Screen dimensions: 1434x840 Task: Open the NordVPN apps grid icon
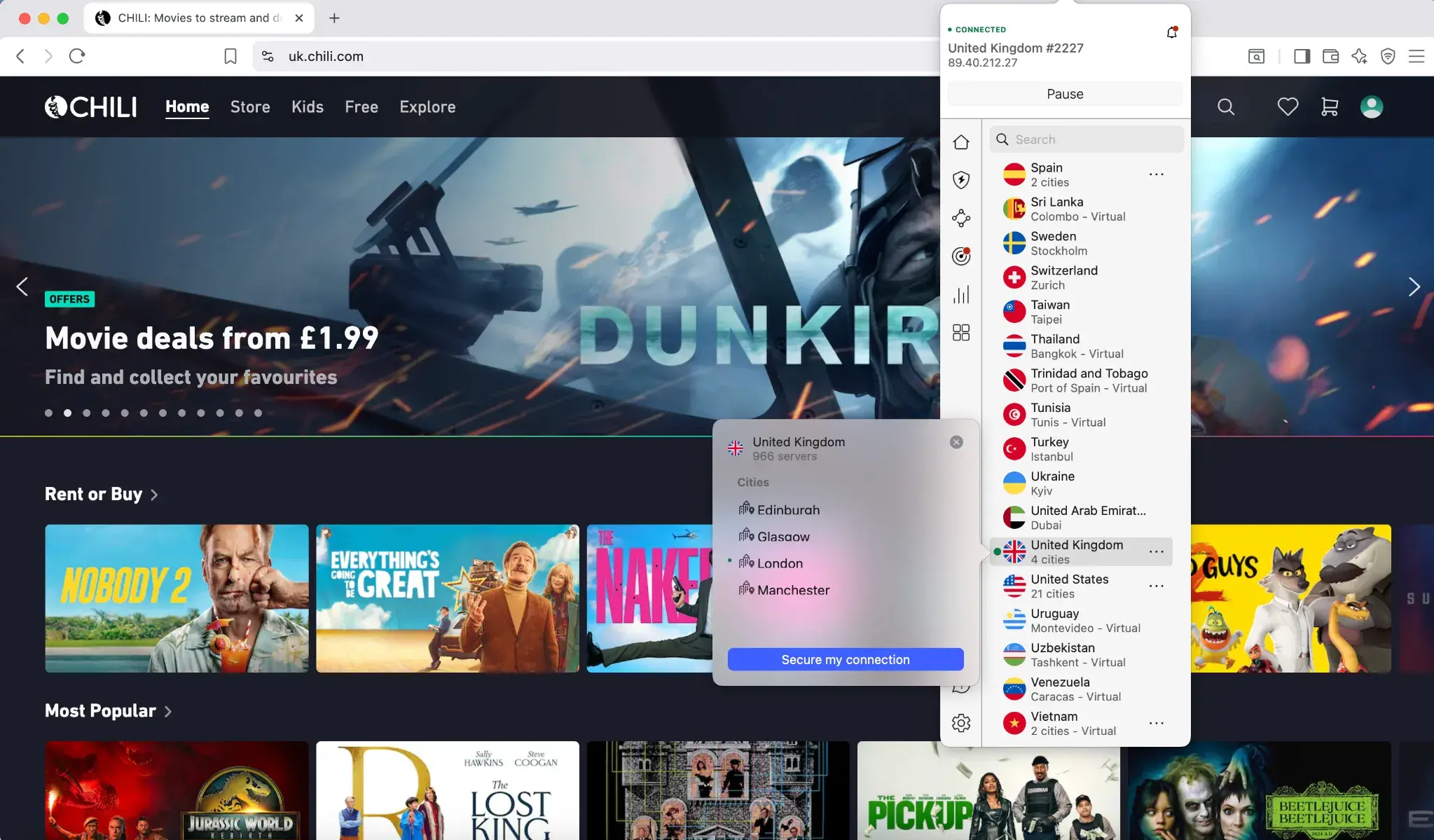[x=961, y=332]
